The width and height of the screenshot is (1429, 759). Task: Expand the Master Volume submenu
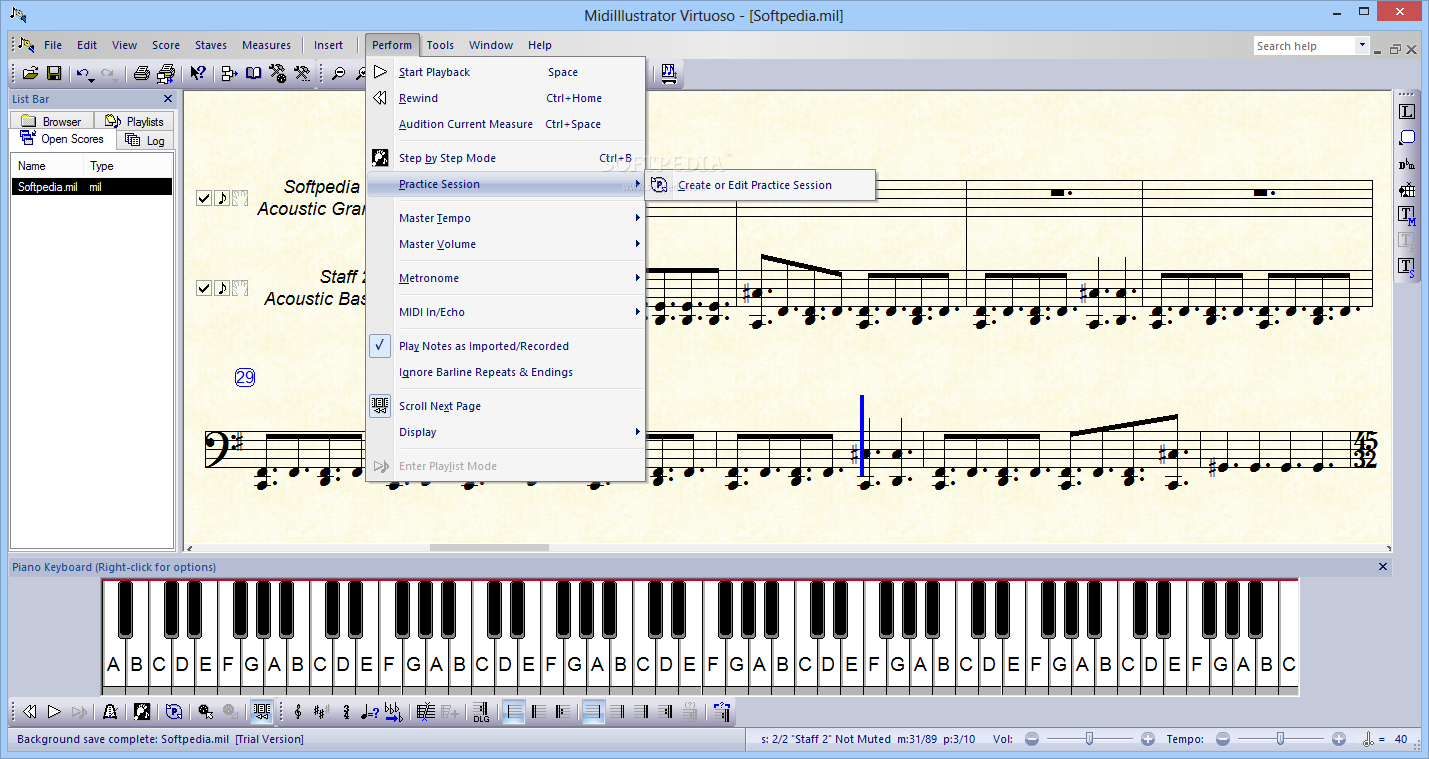click(505, 244)
